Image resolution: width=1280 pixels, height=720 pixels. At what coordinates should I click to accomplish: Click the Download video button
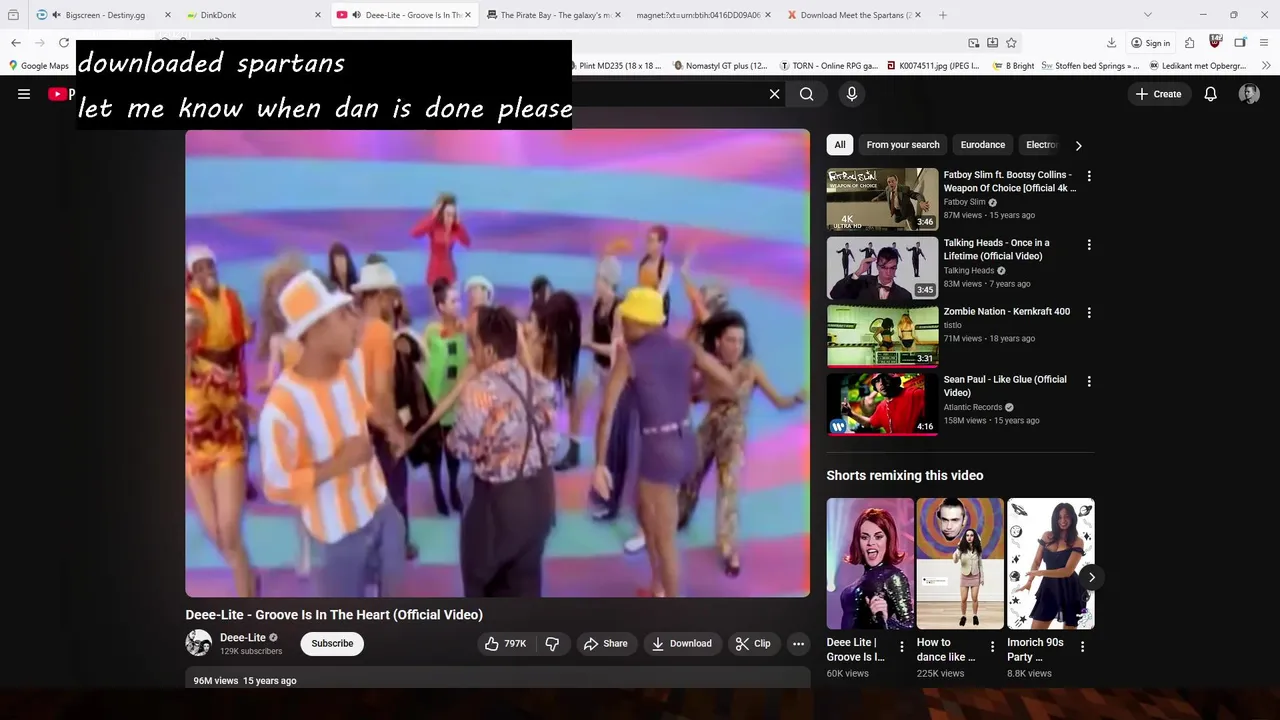coord(682,644)
